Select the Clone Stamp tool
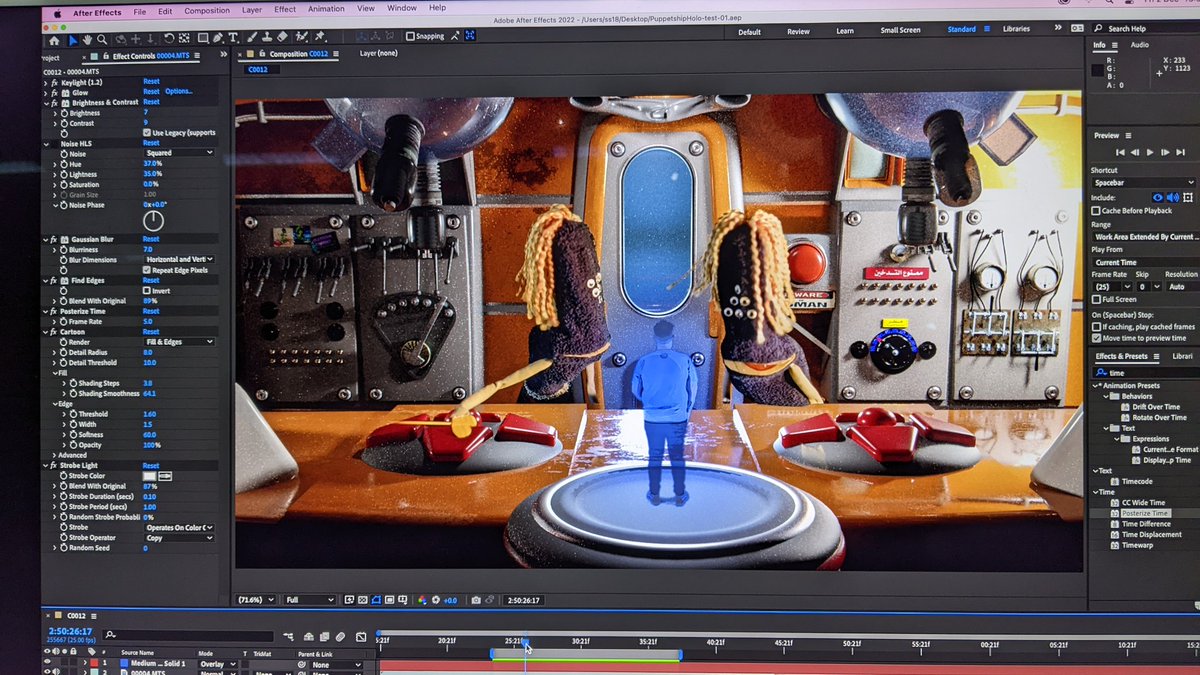The height and width of the screenshot is (675, 1200). [x=267, y=37]
